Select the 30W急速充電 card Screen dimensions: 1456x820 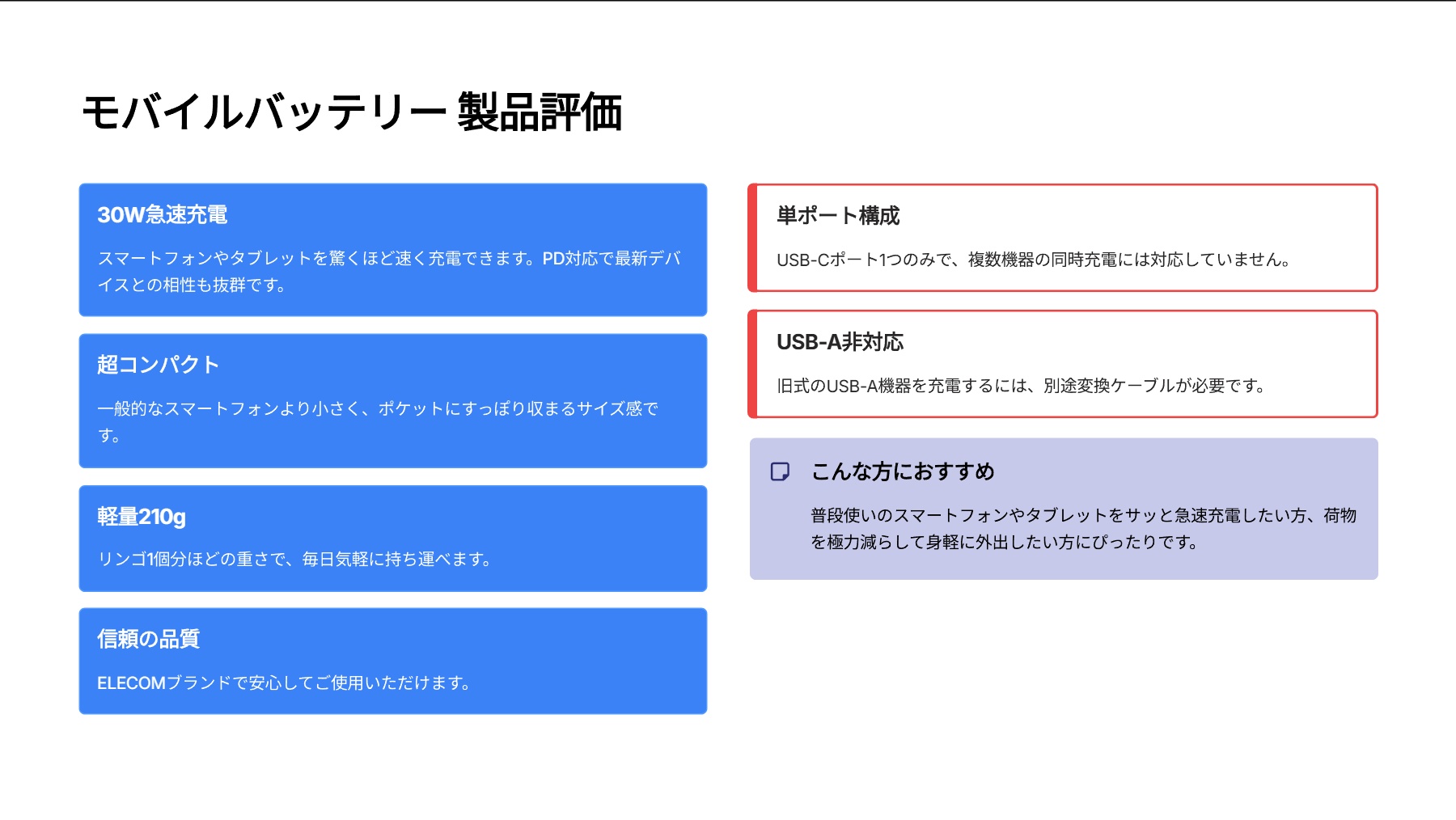pyautogui.click(x=393, y=249)
